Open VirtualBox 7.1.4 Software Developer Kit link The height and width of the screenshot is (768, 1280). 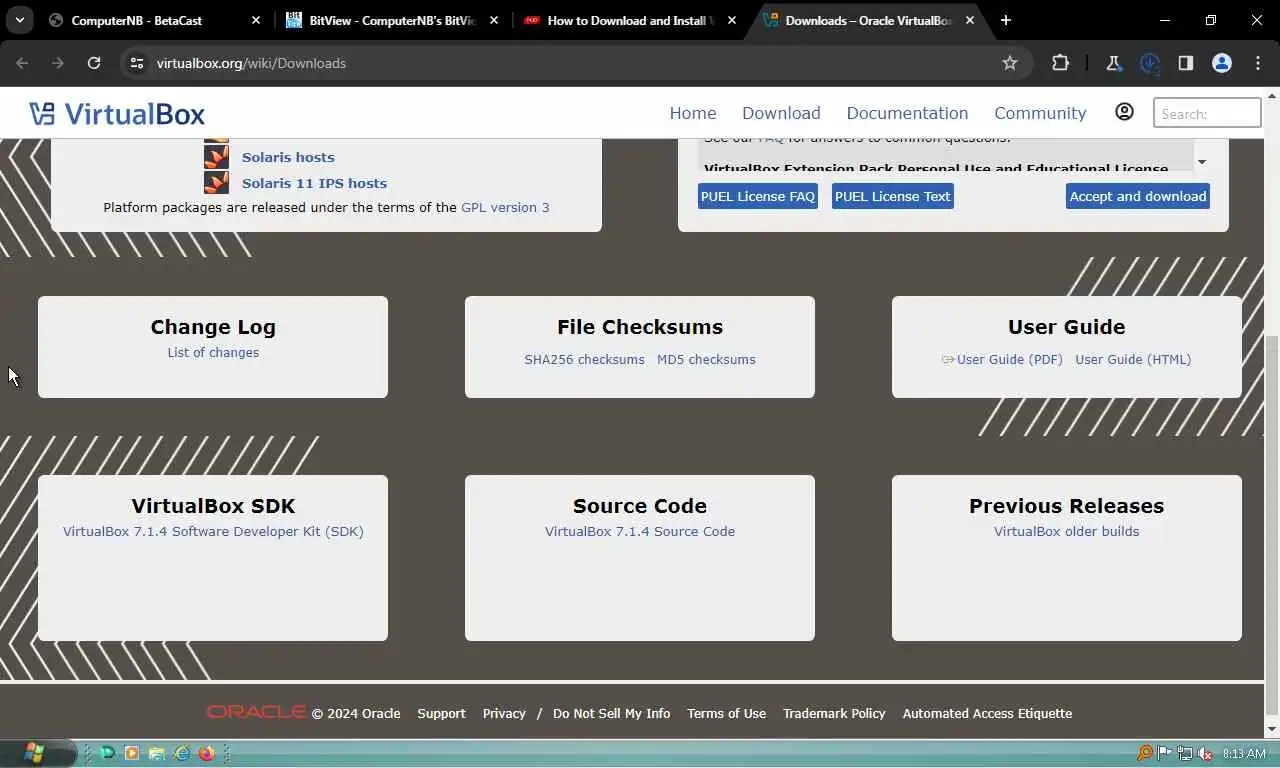click(213, 531)
